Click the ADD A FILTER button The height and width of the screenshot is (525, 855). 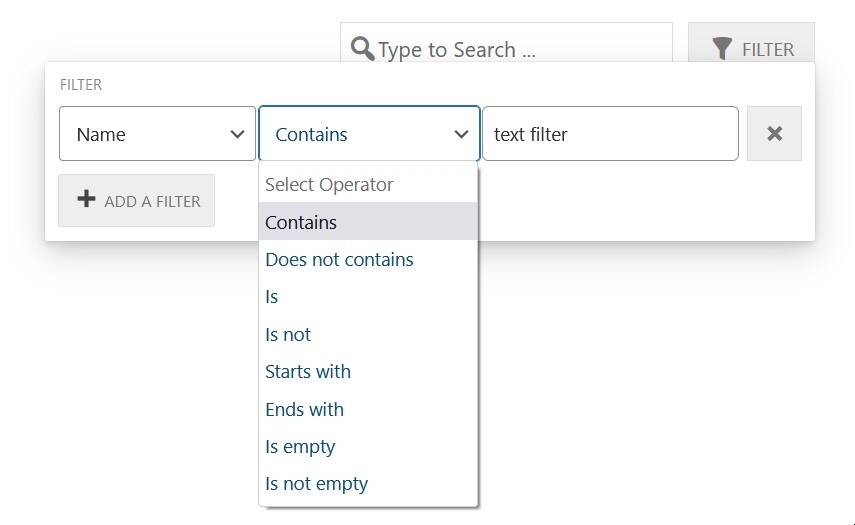coord(136,201)
